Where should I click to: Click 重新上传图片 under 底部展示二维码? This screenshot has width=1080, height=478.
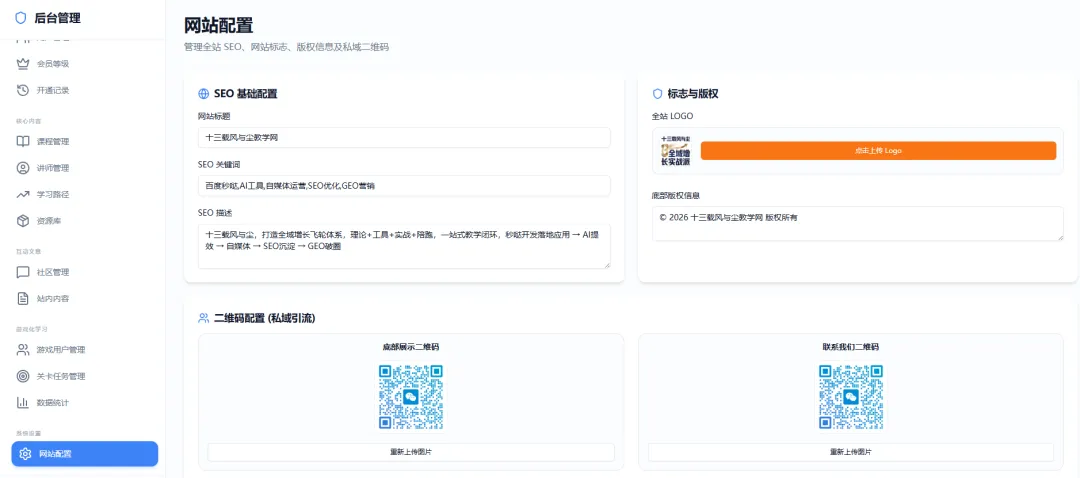pos(411,452)
